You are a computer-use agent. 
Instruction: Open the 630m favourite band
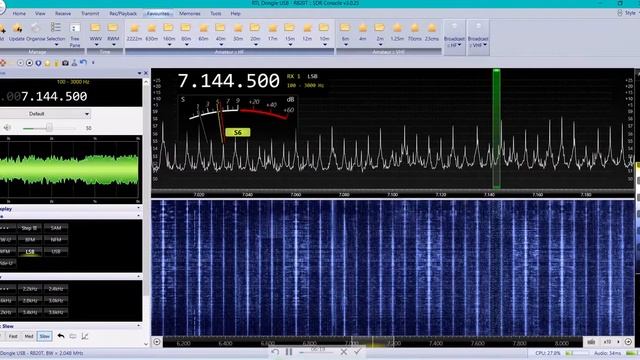tap(151, 32)
